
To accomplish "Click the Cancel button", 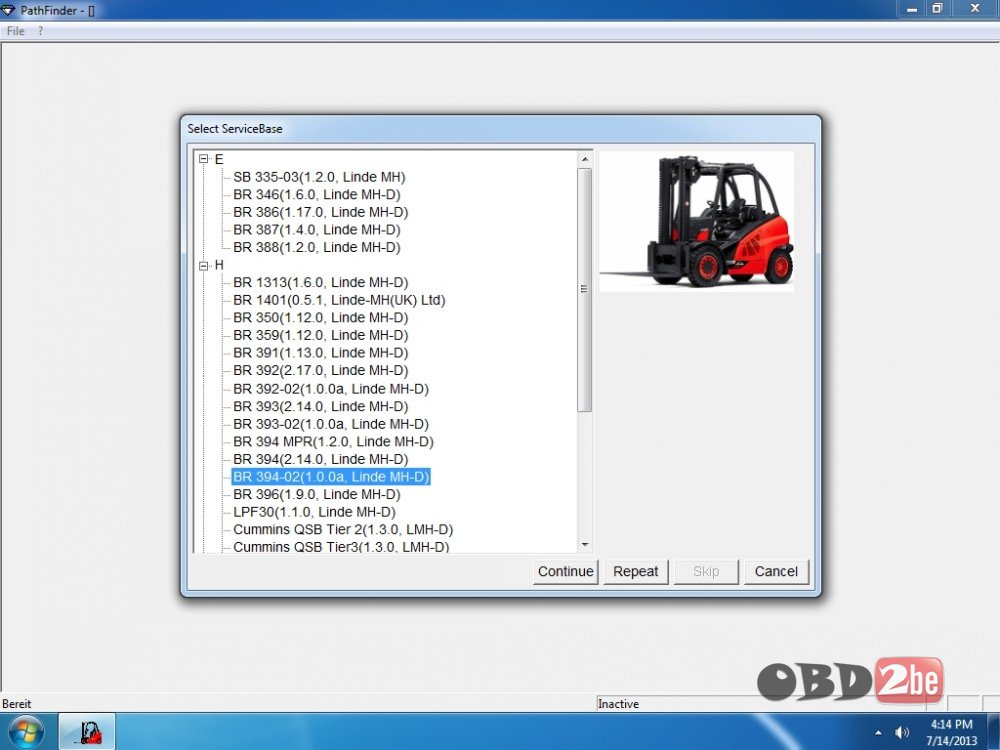I will click(776, 571).
